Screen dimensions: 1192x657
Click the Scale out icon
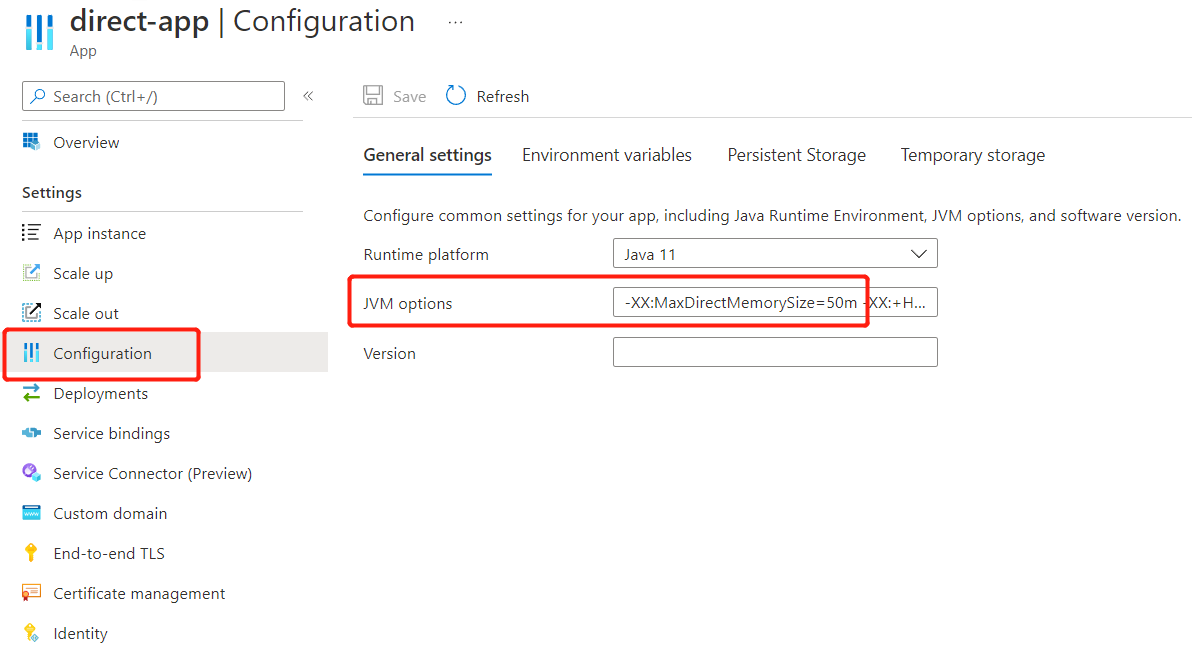pyautogui.click(x=31, y=313)
